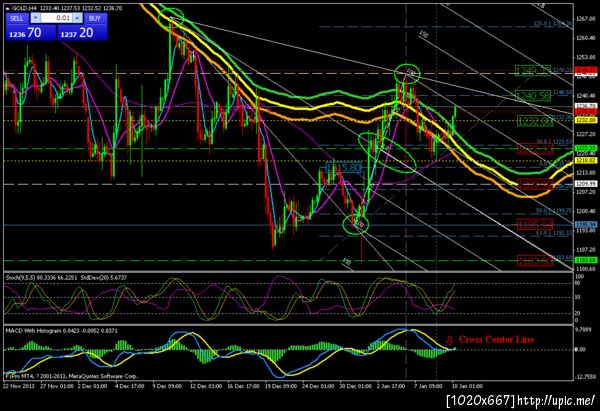Screen dimensions: 600x411
Task: Click the 1187.20 price scale value
Action: 585,250
